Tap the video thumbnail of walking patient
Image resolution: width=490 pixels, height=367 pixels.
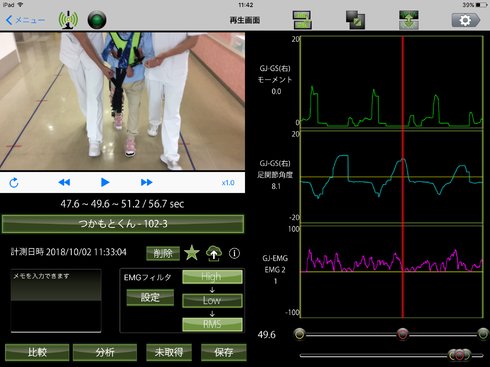click(x=122, y=101)
